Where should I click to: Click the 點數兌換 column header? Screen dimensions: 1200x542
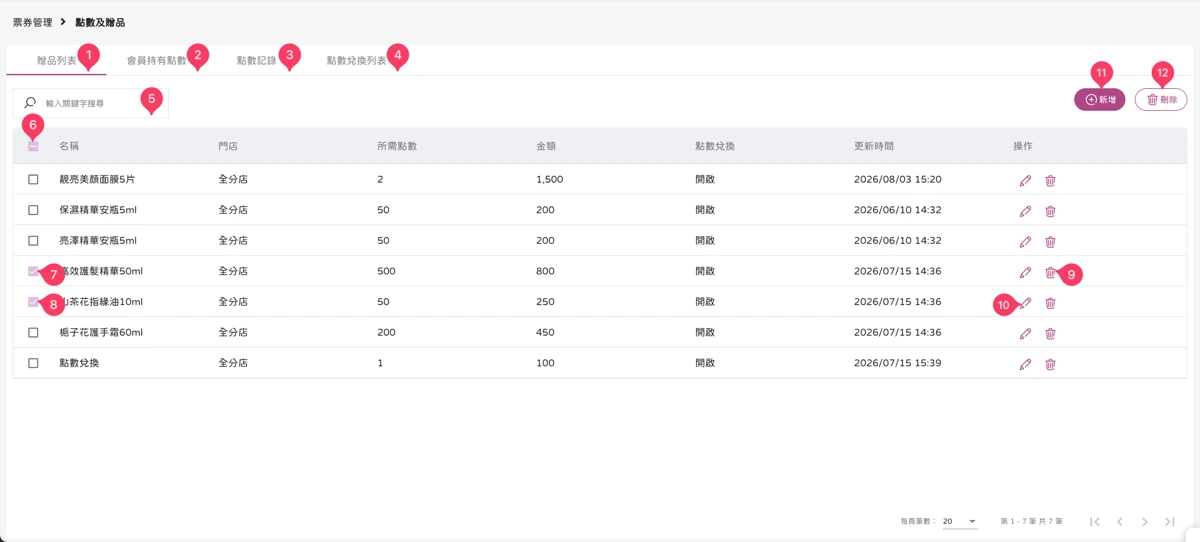(x=715, y=146)
